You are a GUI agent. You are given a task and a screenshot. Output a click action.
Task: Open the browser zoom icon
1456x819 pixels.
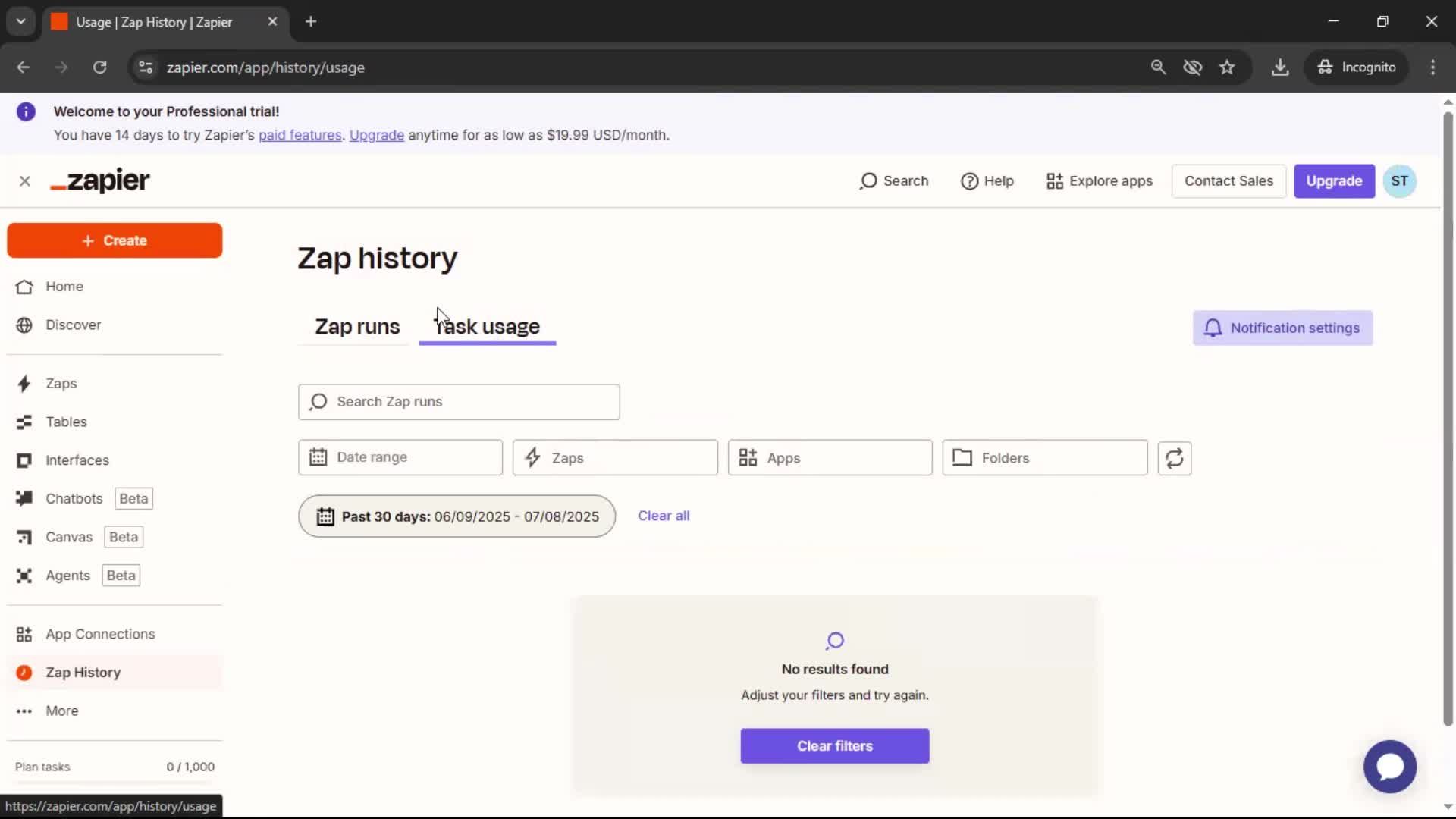pyautogui.click(x=1158, y=67)
